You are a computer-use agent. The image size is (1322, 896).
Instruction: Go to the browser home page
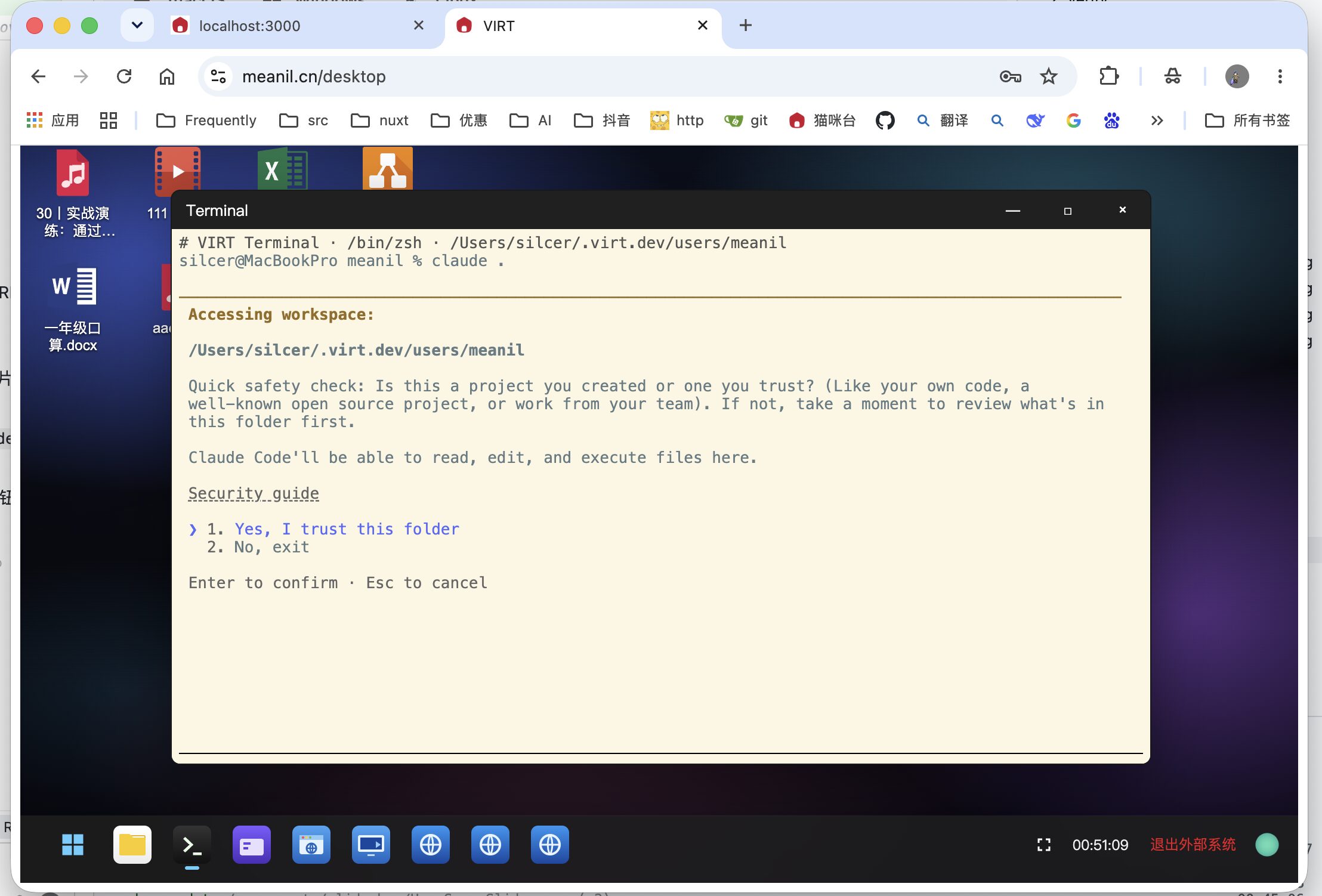coord(167,76)
